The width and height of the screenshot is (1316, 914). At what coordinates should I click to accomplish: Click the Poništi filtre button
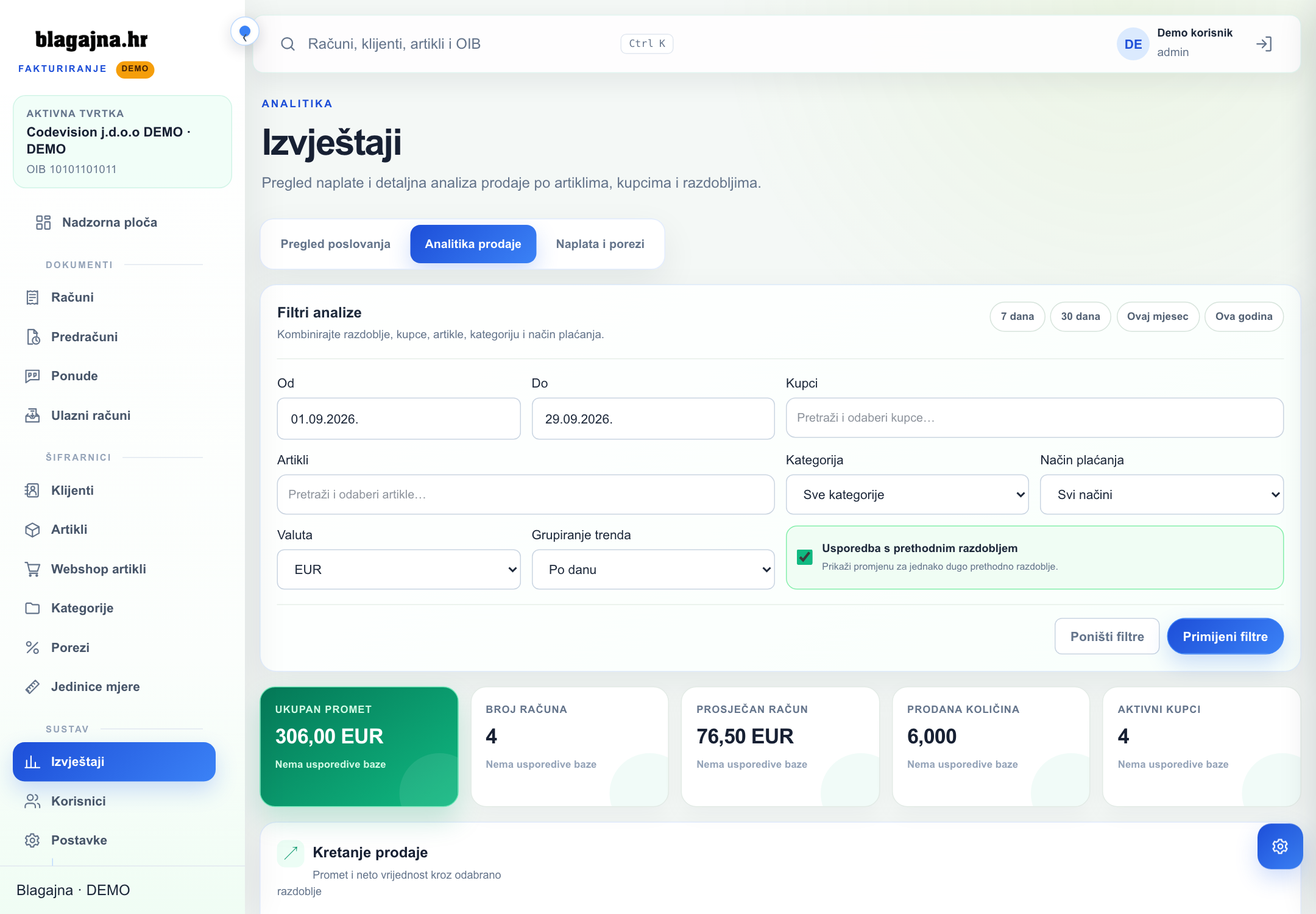(x=1107, y=637)
